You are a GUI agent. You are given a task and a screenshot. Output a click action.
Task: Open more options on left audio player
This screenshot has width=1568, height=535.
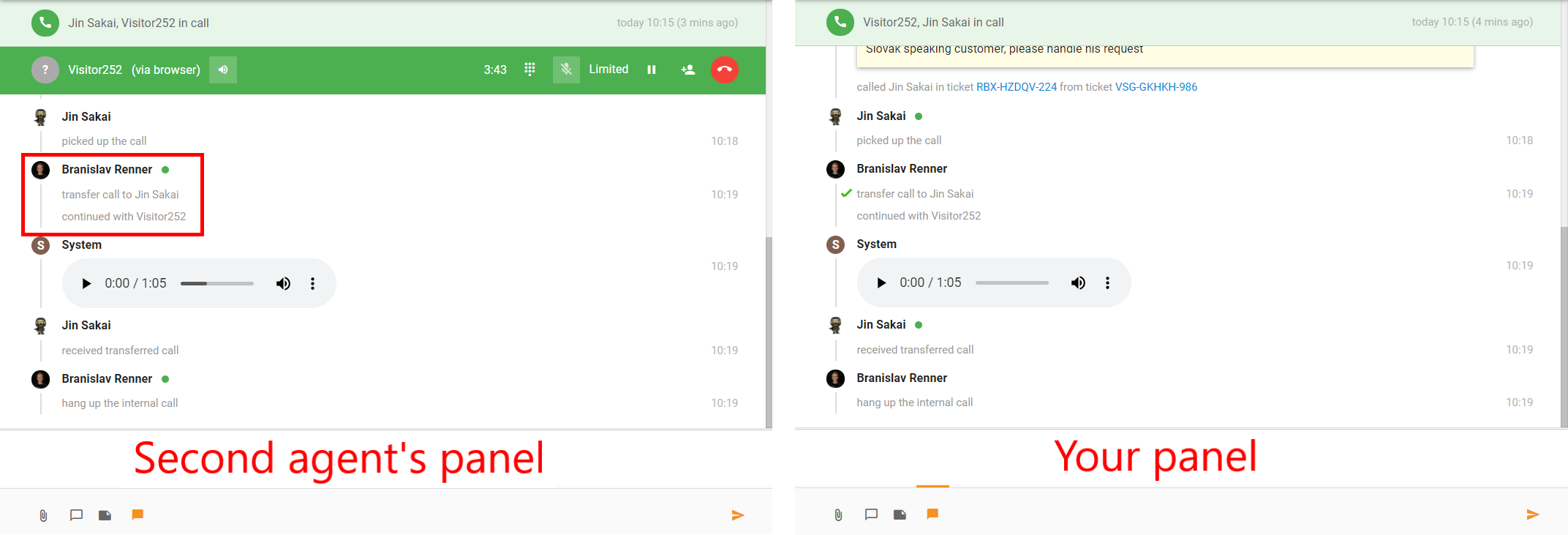312,283
